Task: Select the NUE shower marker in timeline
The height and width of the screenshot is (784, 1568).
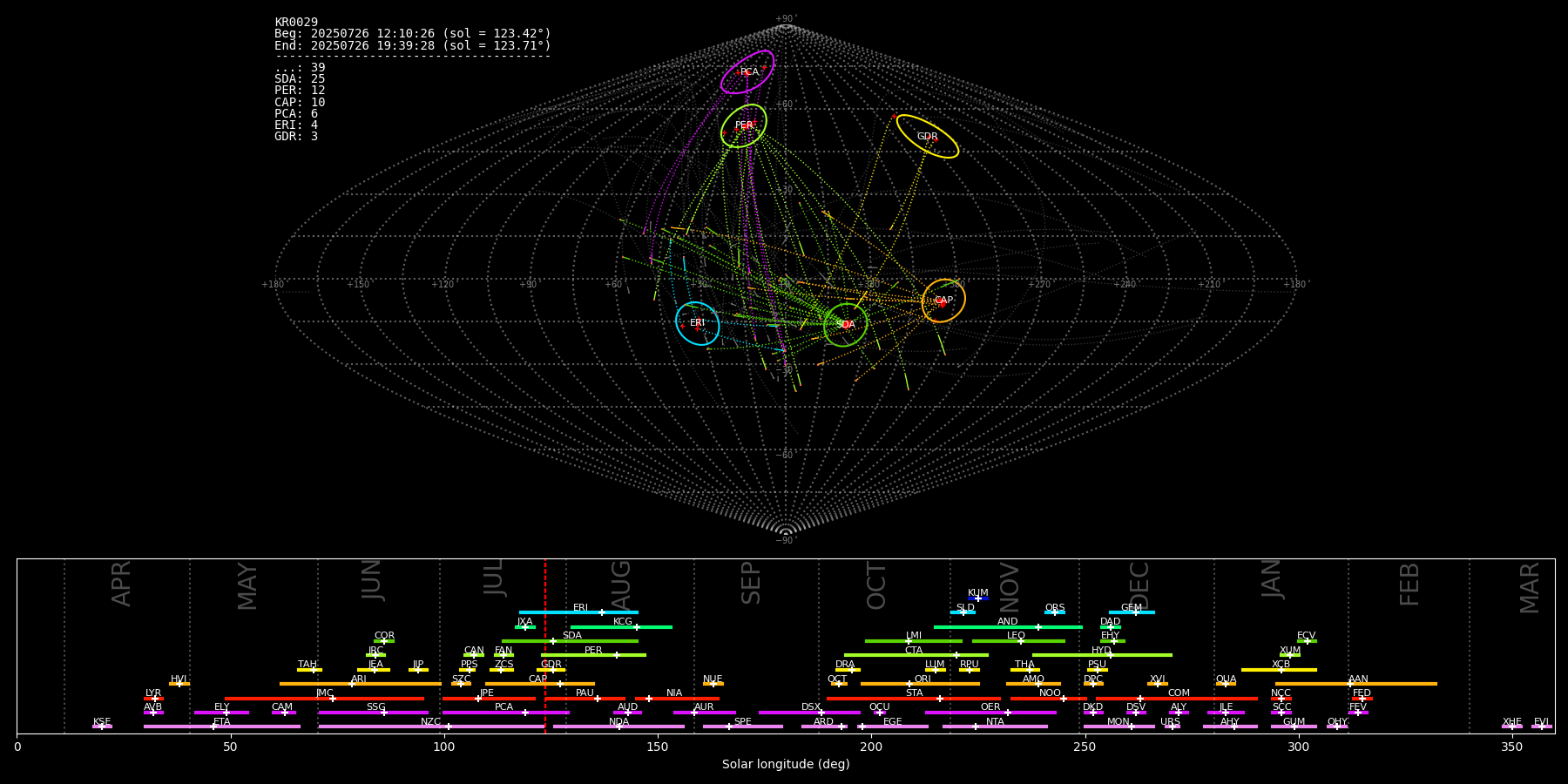Action: [713, 684]
